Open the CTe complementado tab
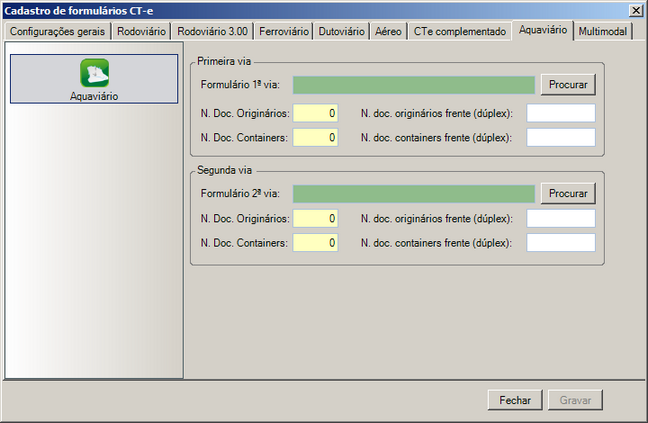The height and width of the screenshot is (423, 648). pos(460,31)
